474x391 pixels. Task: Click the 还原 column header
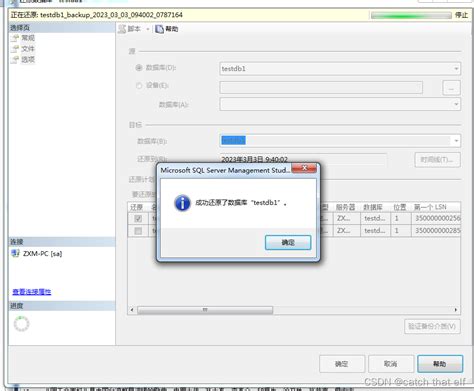[x=136, y=207]
